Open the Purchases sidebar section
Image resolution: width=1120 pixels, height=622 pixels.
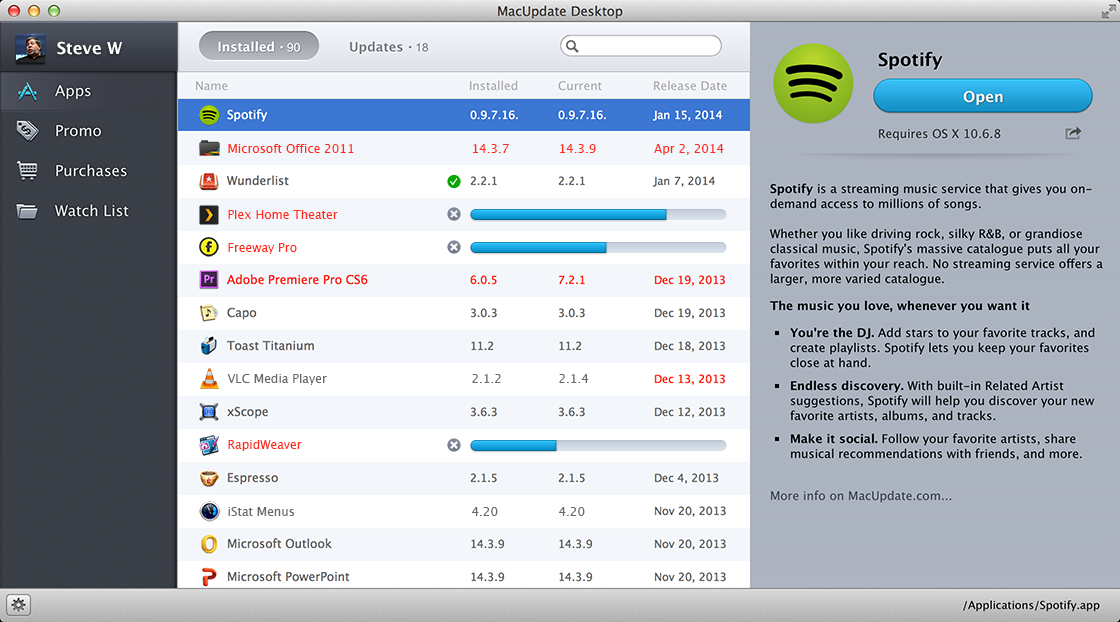89,171
